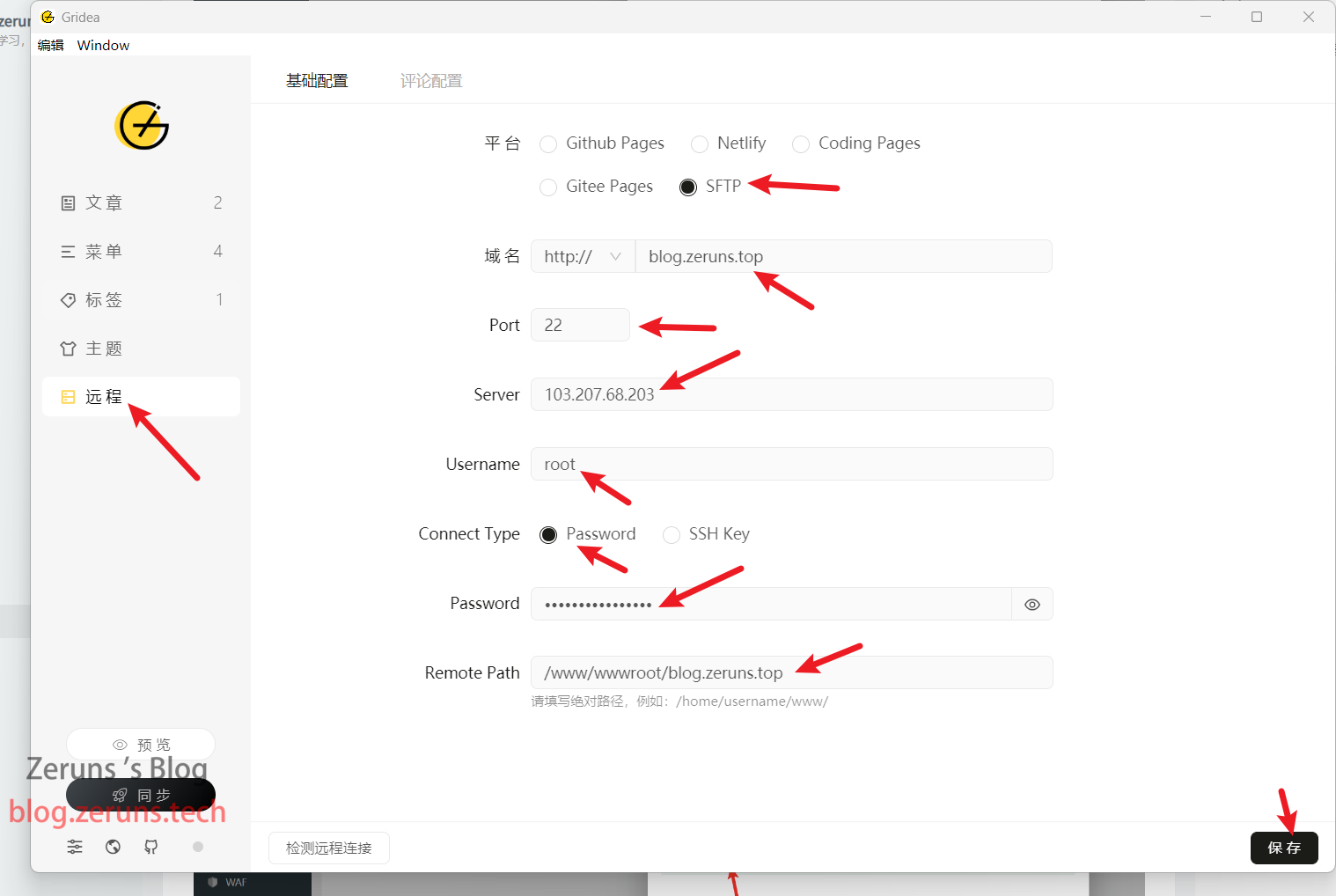Click the article count 2

tap(217, 203)
